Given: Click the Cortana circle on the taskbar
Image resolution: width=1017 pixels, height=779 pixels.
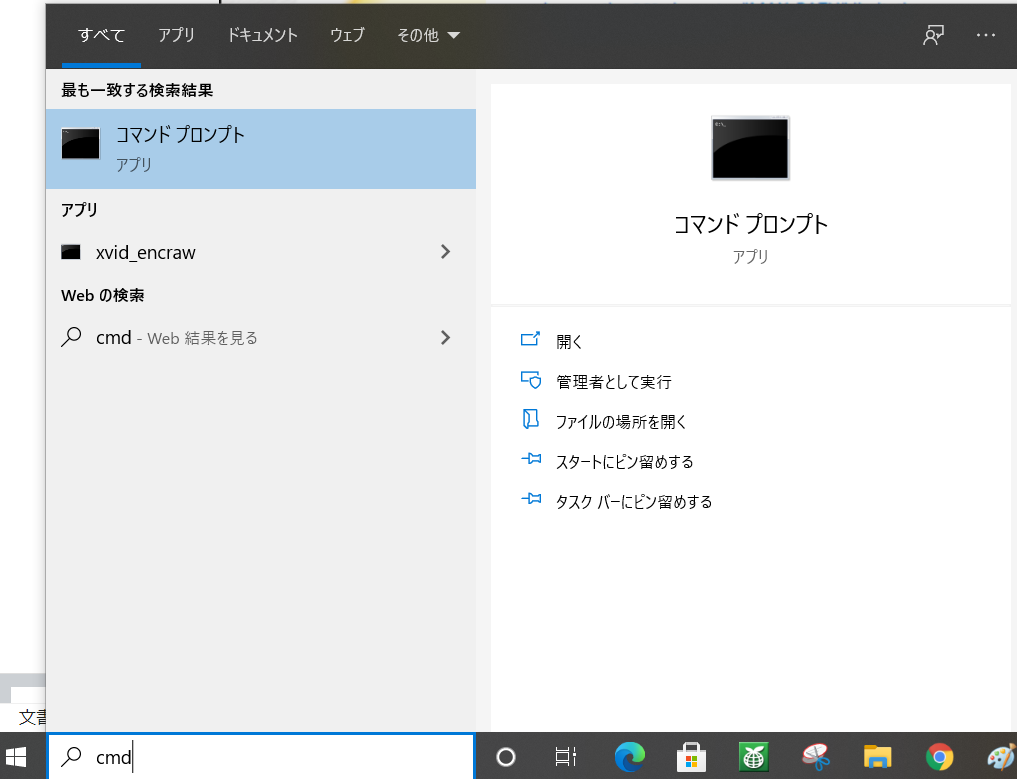Looking at the screenshot, I should tap(505, 757).
